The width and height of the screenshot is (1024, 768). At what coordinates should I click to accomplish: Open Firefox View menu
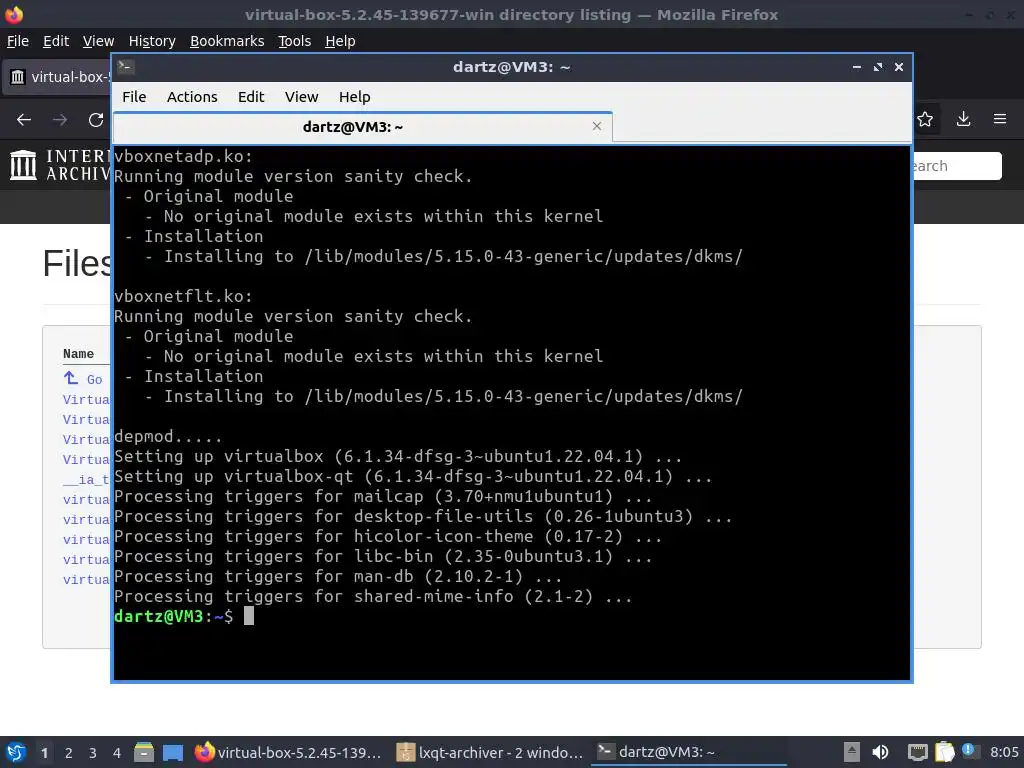pyautogui.click(x=98, y=41)
